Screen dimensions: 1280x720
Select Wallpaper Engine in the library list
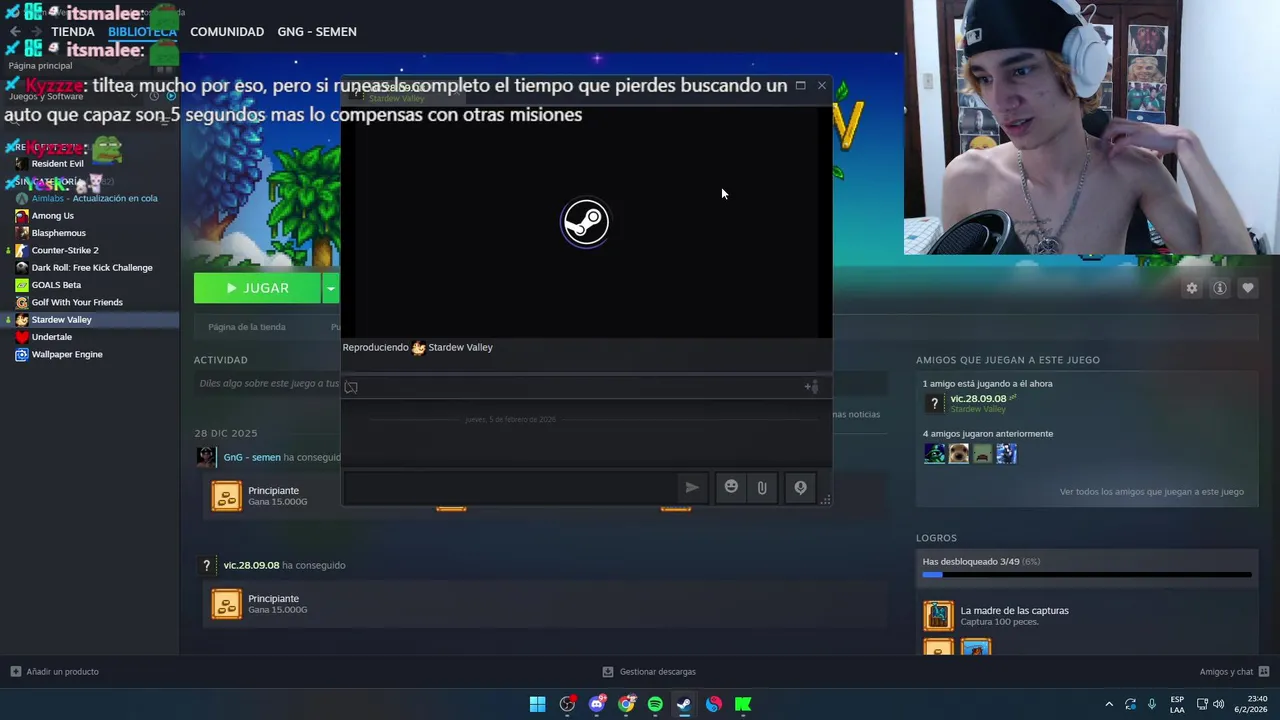click(66, 354)
